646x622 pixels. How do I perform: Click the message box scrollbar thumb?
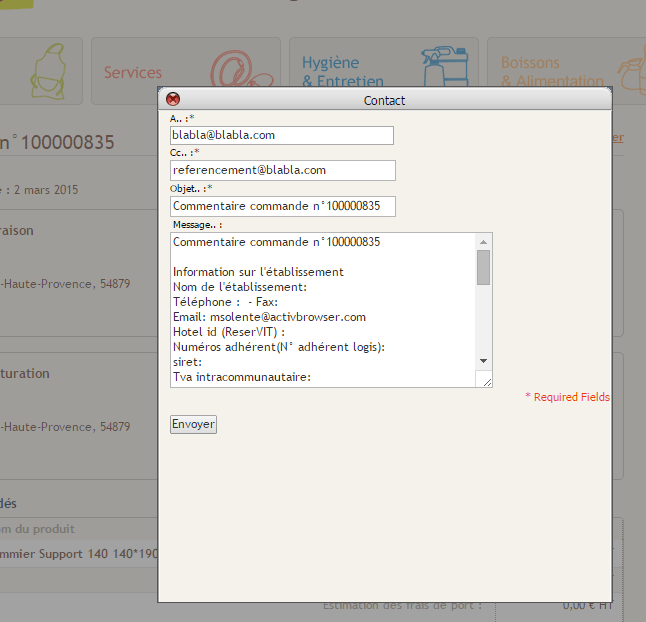483,268
